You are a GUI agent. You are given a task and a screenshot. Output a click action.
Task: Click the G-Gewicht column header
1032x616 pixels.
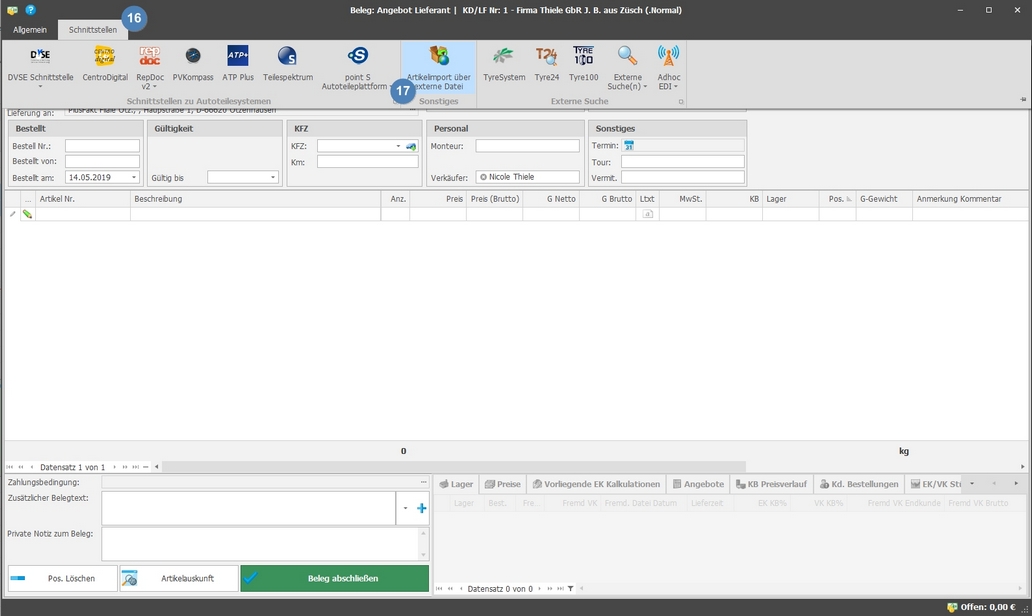(x=884, y=199)
